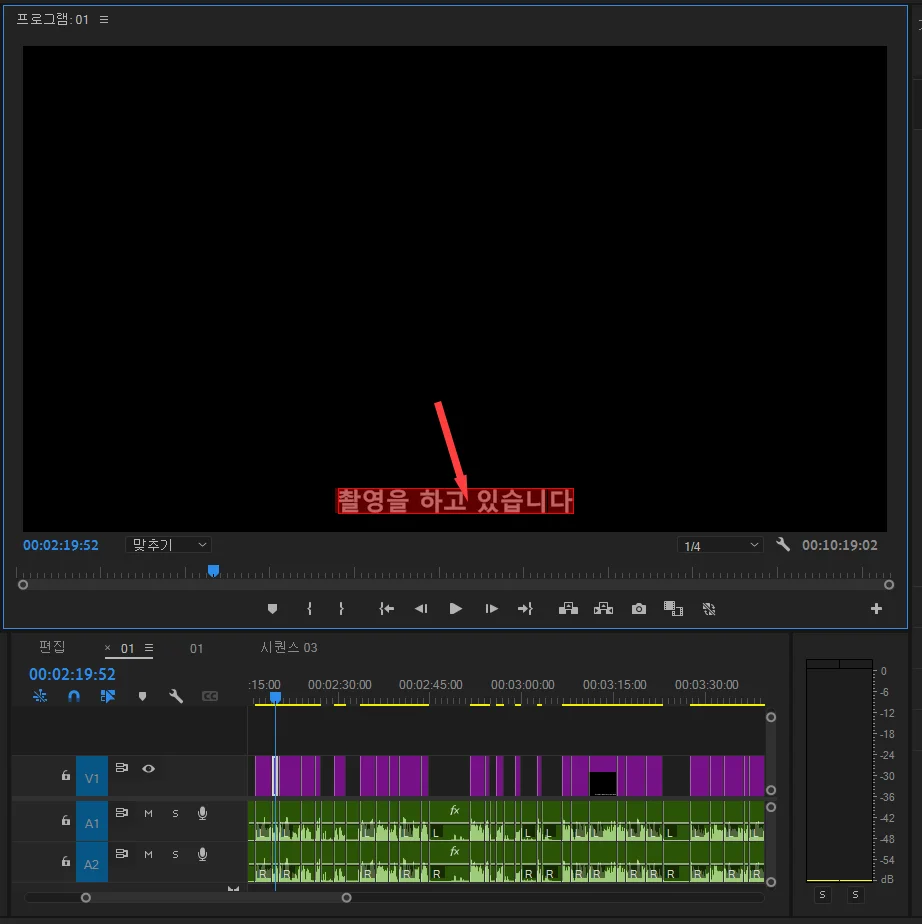Add a marker in the timeline
The width and height of the screenshot is (922, 924).
coord(142,697)
